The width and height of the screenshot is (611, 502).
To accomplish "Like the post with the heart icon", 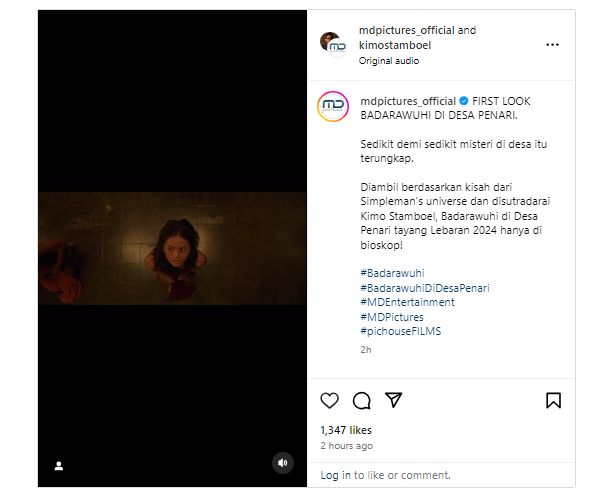I will point(330,401).
